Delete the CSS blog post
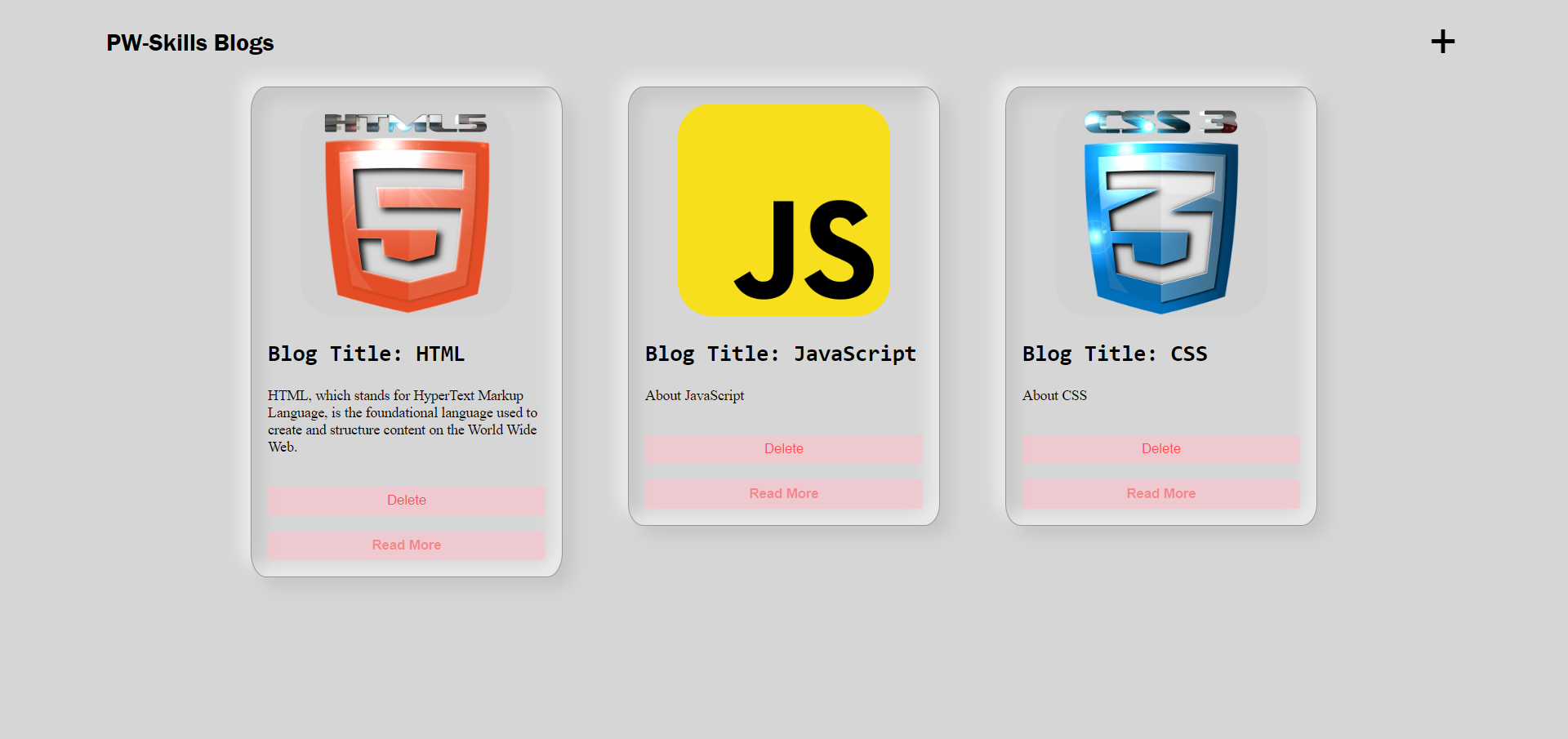The width and height of the screenshot is (1568, 739). (1160, 448)
